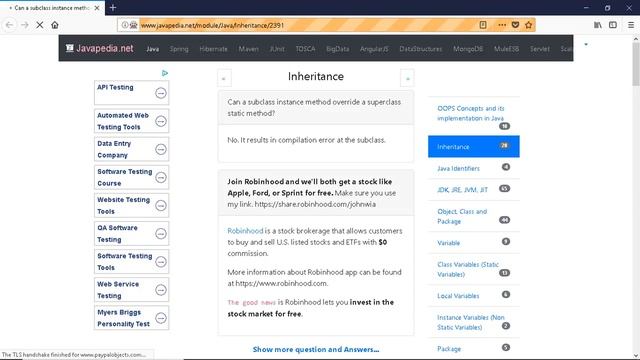
Task: Click arrow icon next to Automated Web Testing Tools
Action: tap(161, 121)
